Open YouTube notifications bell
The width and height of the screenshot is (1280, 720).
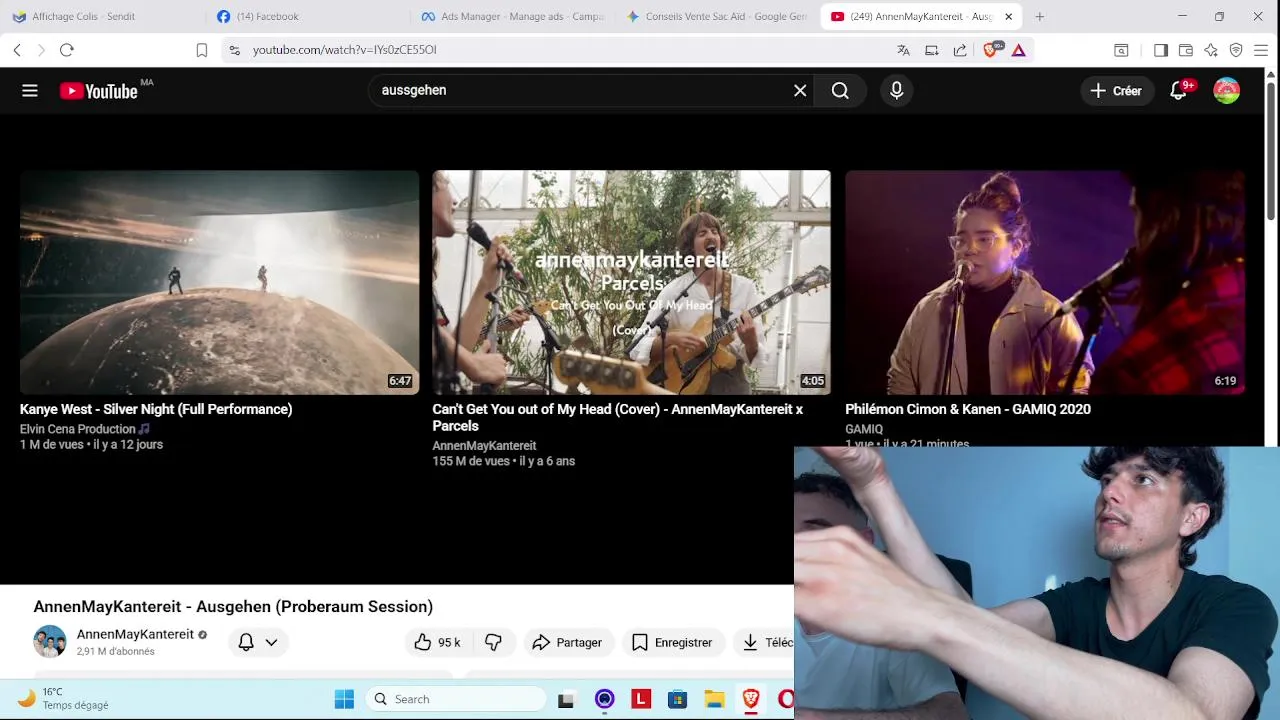click(1178, 91)
